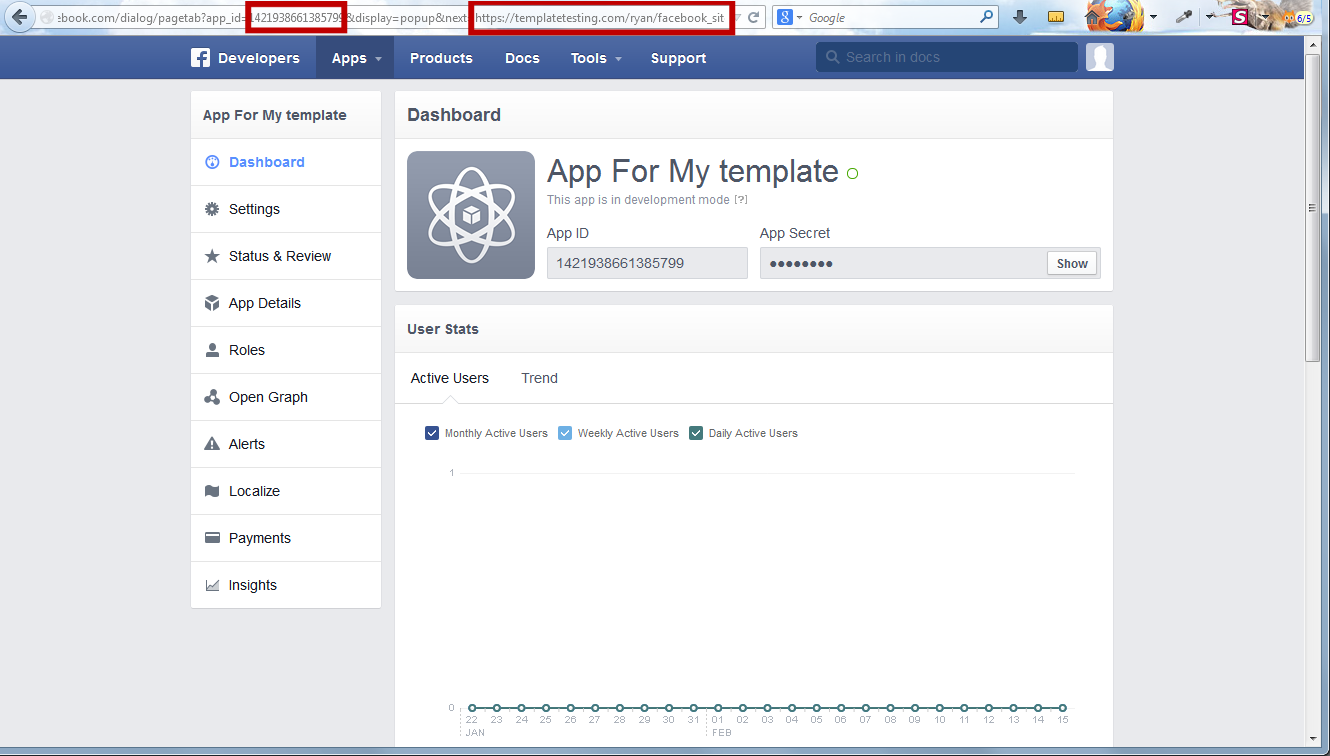
Task: Click the Developers header link
Action: click(x=259, y=58)
